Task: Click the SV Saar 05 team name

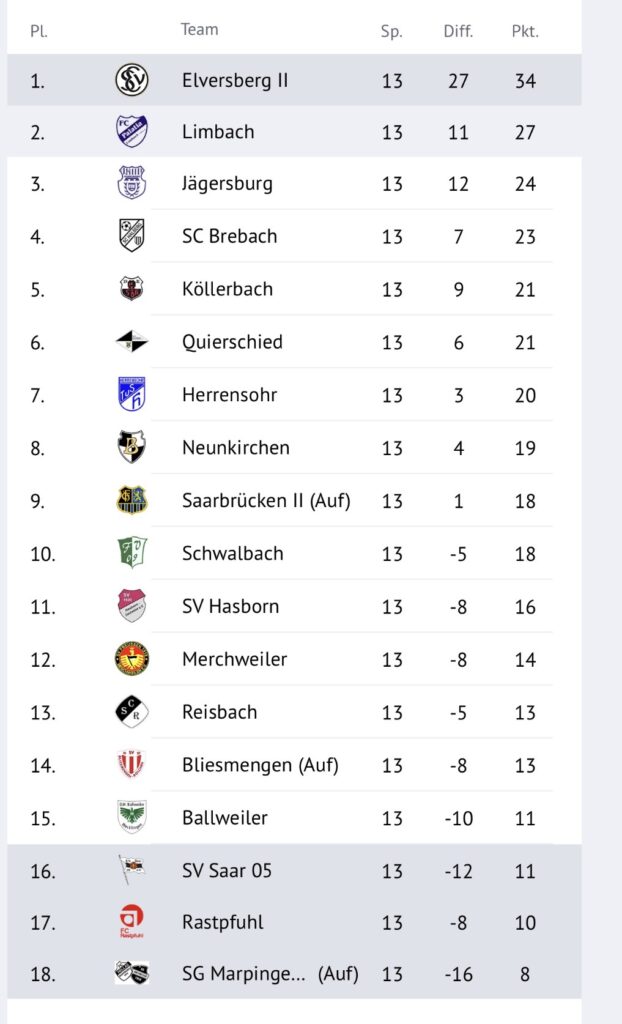Action: pos(227,870)
